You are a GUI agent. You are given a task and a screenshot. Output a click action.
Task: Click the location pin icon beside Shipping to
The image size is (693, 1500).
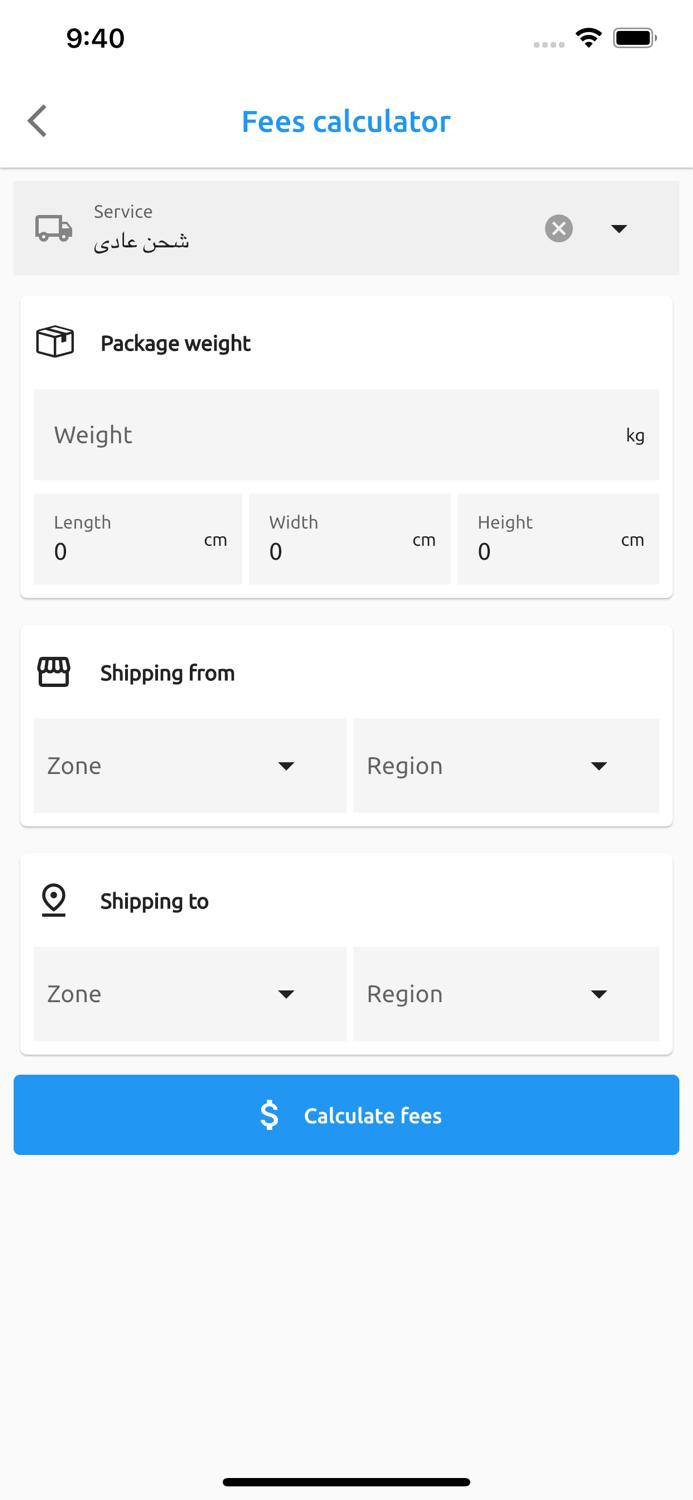tap(53, 900)
